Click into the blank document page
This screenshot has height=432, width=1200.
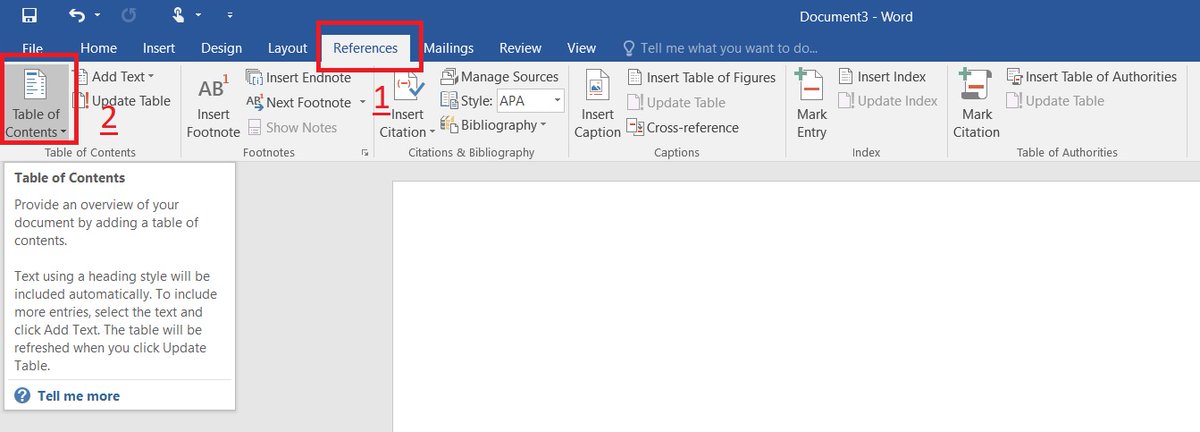point(795,306)
